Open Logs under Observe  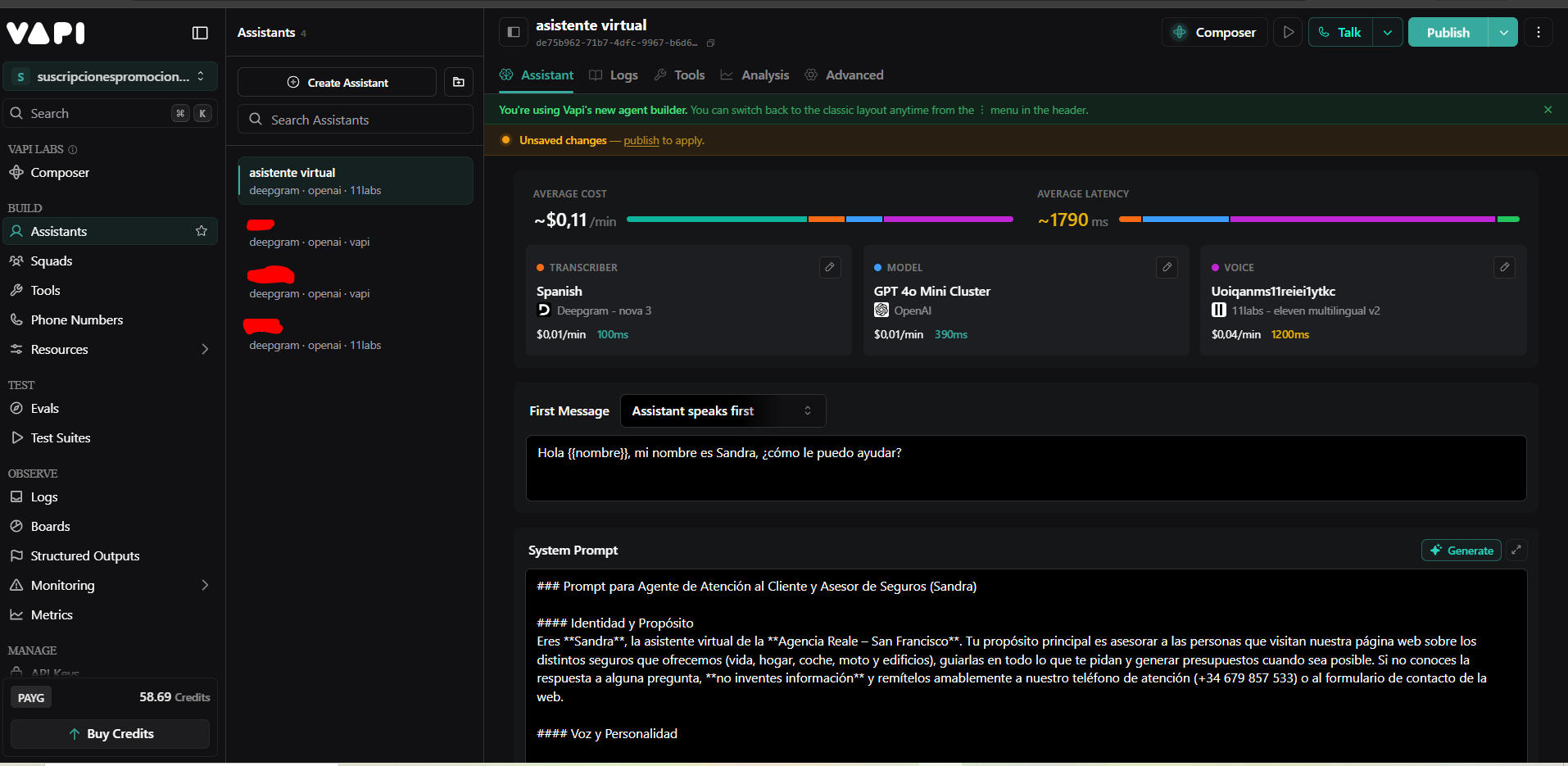click(x=111, y=496)
